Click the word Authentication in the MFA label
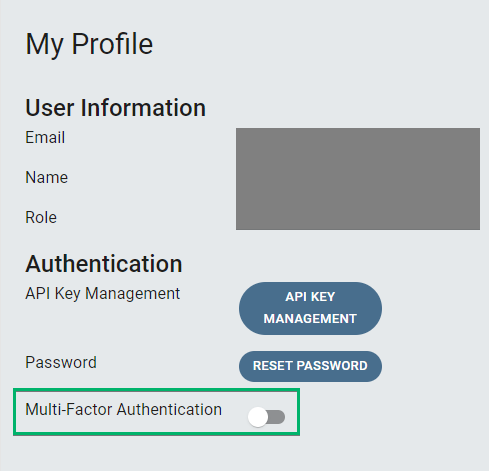The height and width of the screenshot is (471, 489). [x=169, y=409]
